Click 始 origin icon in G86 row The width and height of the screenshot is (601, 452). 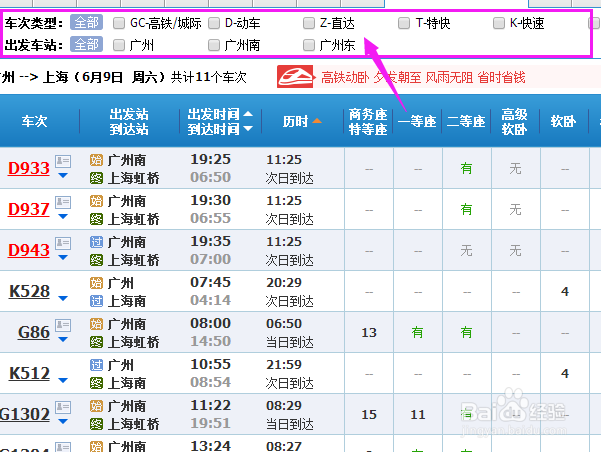pos(97,324)
